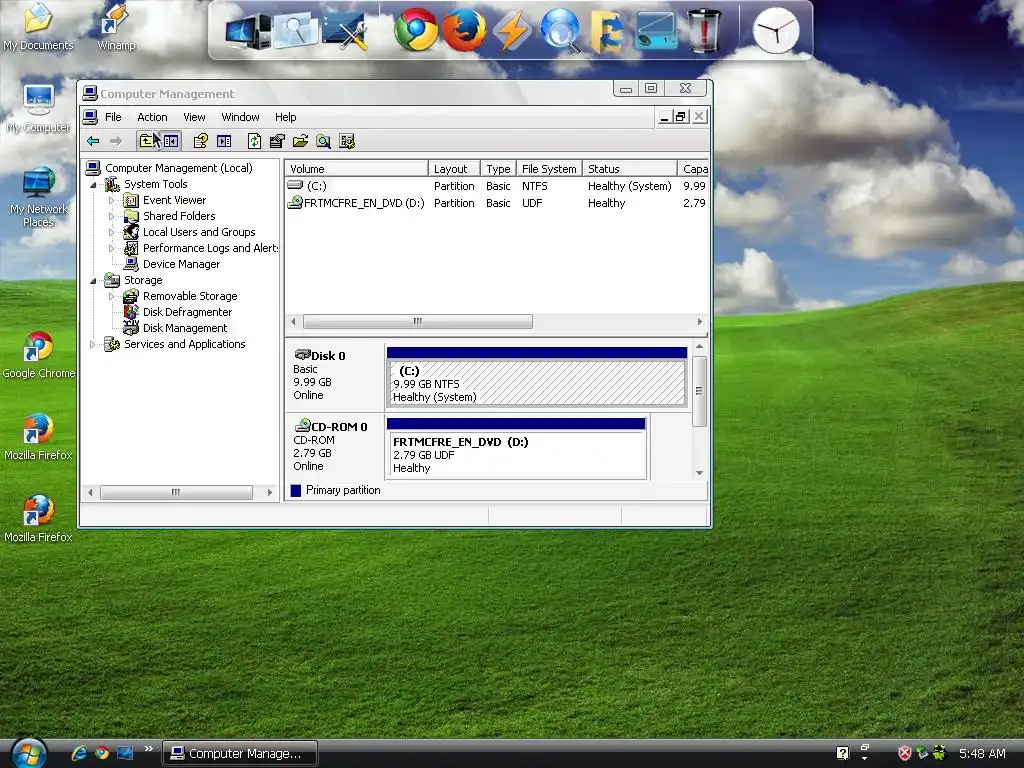Collapse the Storage tree node
This screenshot has width=1024, height=768.
point(93,281)
